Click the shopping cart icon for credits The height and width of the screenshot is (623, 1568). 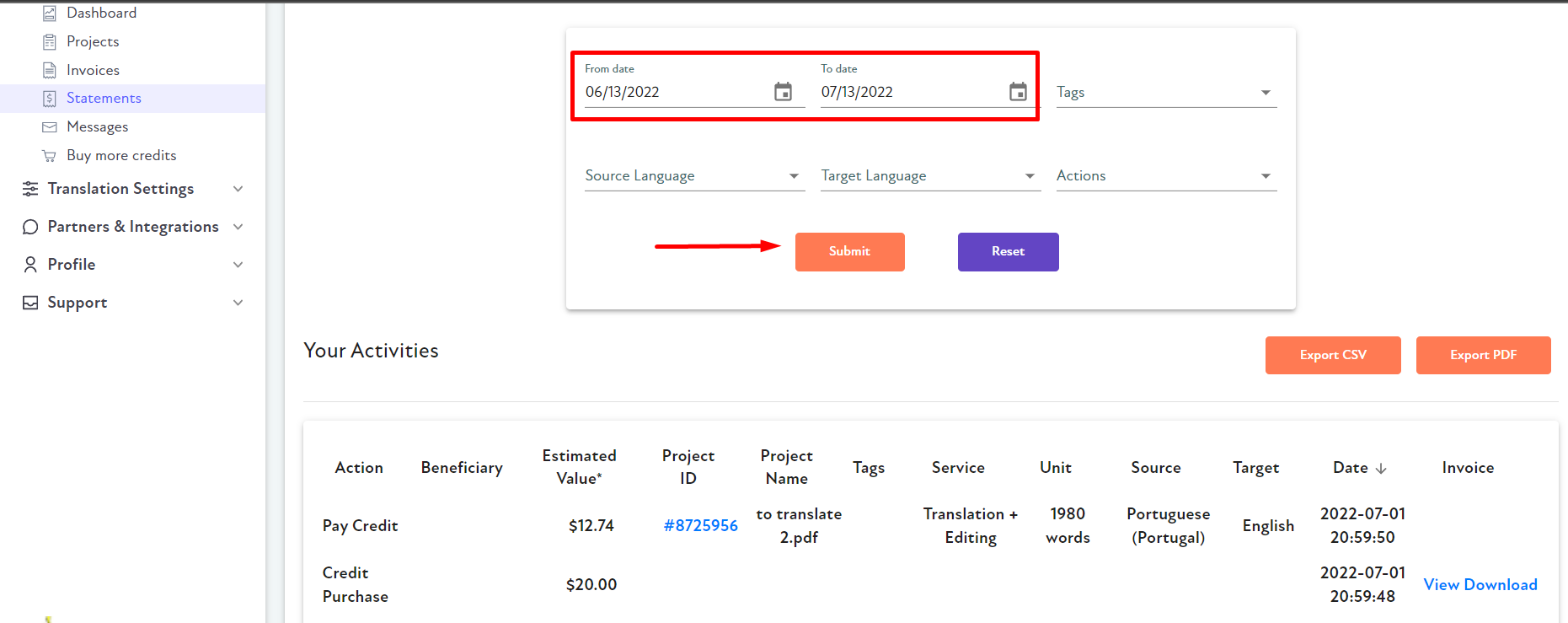pos(50,156)
